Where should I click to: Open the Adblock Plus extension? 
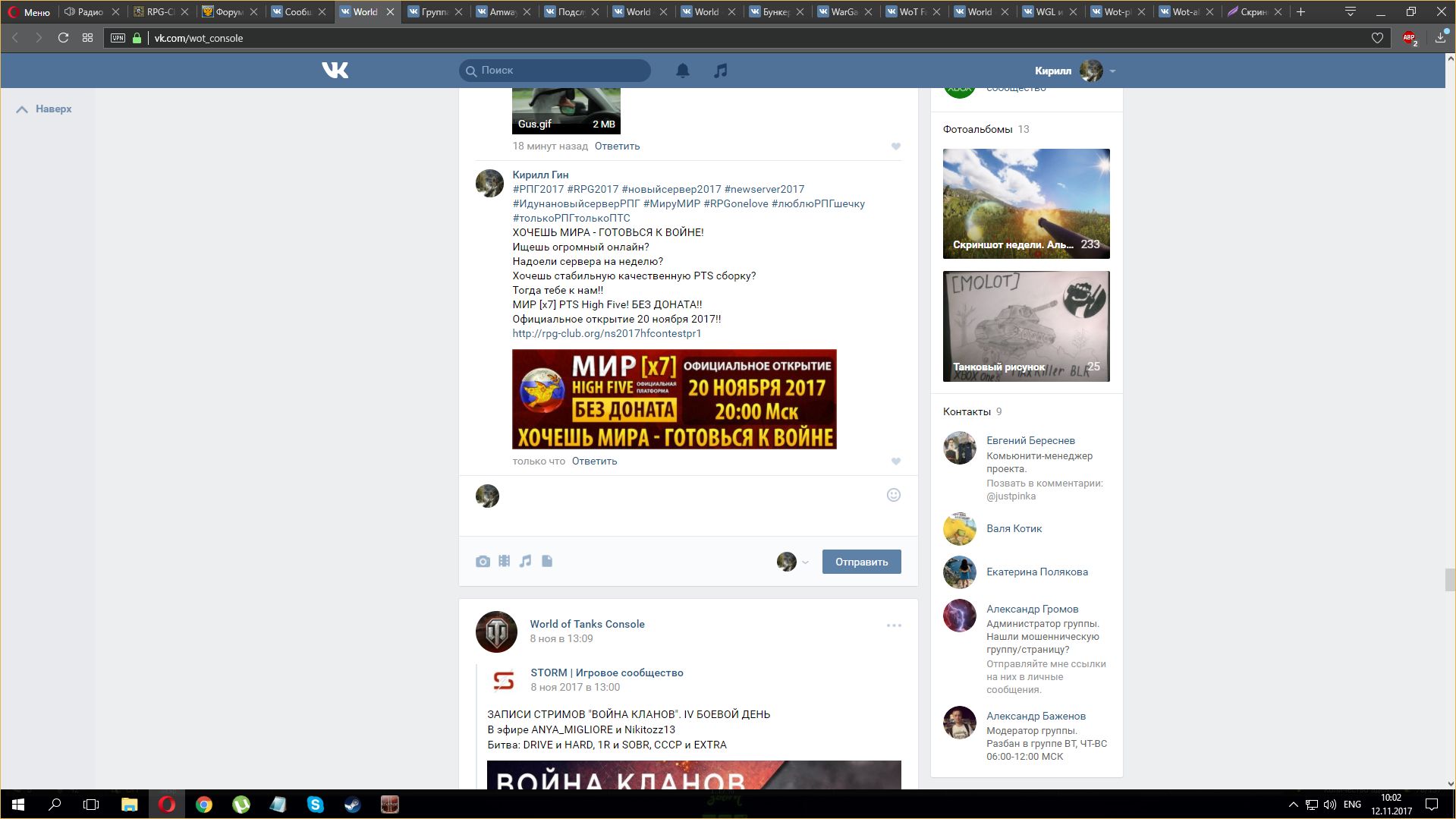coord(1410,38)
